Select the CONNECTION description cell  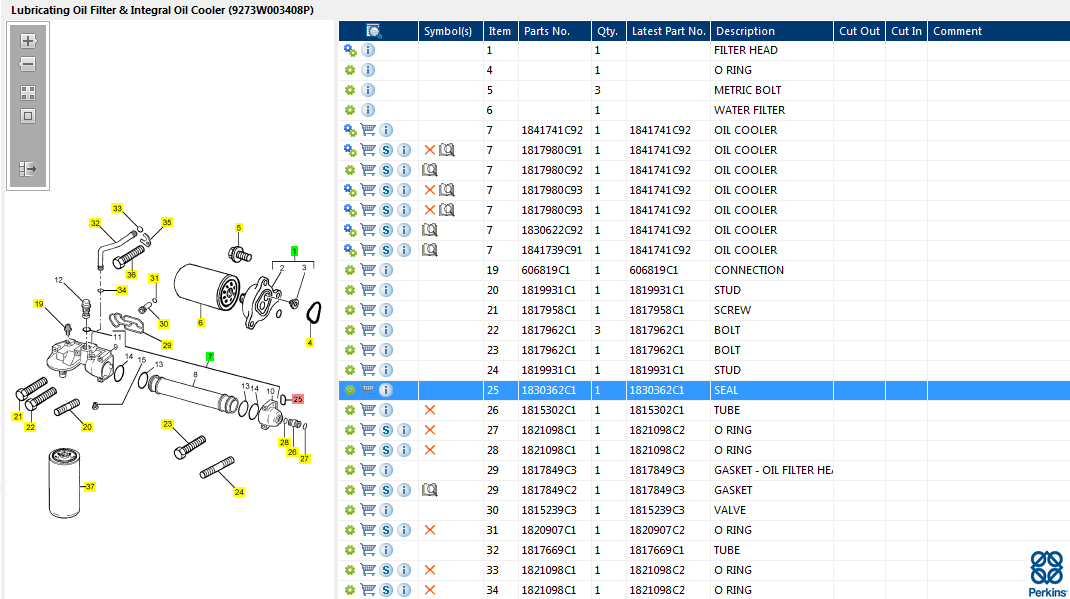tap(749, 270)
